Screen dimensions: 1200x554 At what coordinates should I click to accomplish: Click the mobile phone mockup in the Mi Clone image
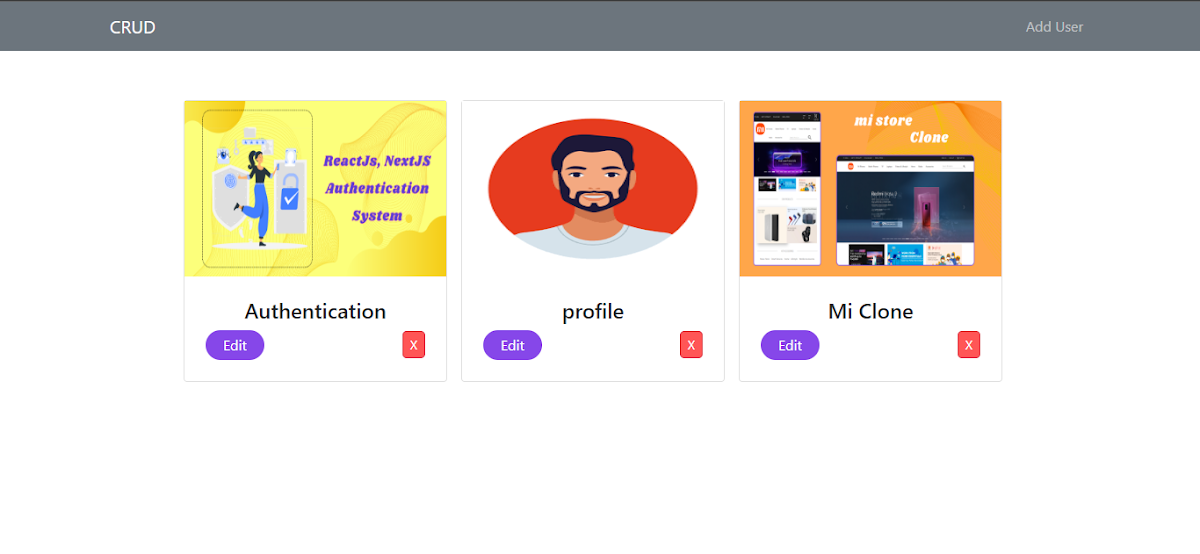[x=786, y=188]
